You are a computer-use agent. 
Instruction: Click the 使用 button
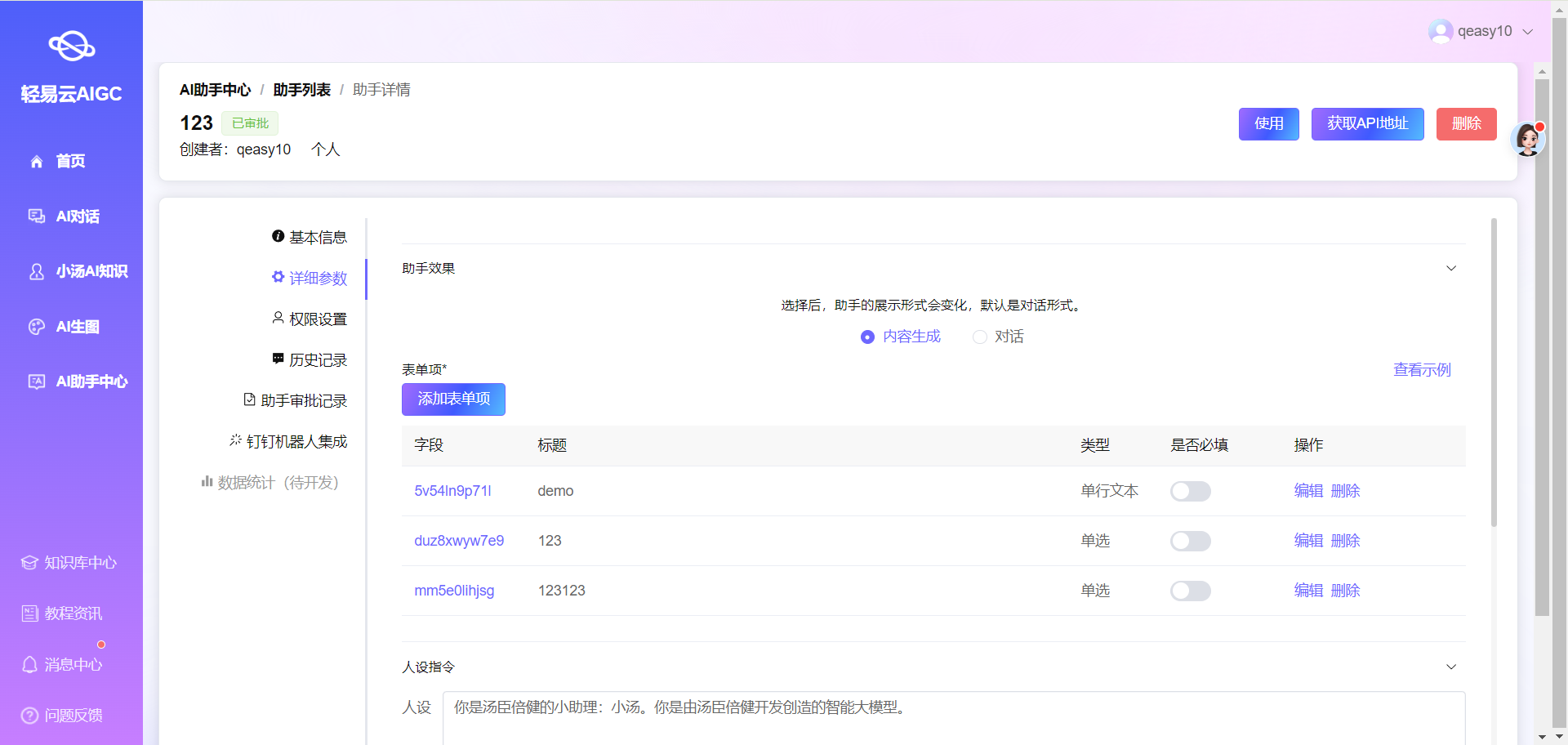pyautogui.click(x=1269, y=124)
